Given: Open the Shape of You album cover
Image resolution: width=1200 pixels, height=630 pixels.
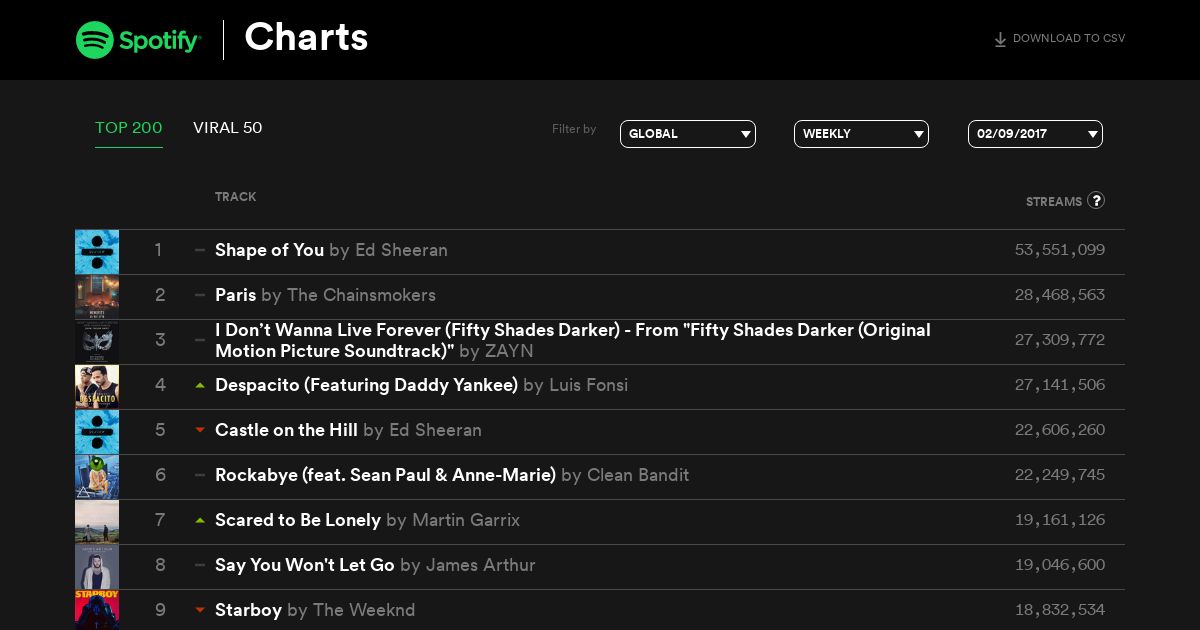Looking at the screenshot, I should coord(97,252).
